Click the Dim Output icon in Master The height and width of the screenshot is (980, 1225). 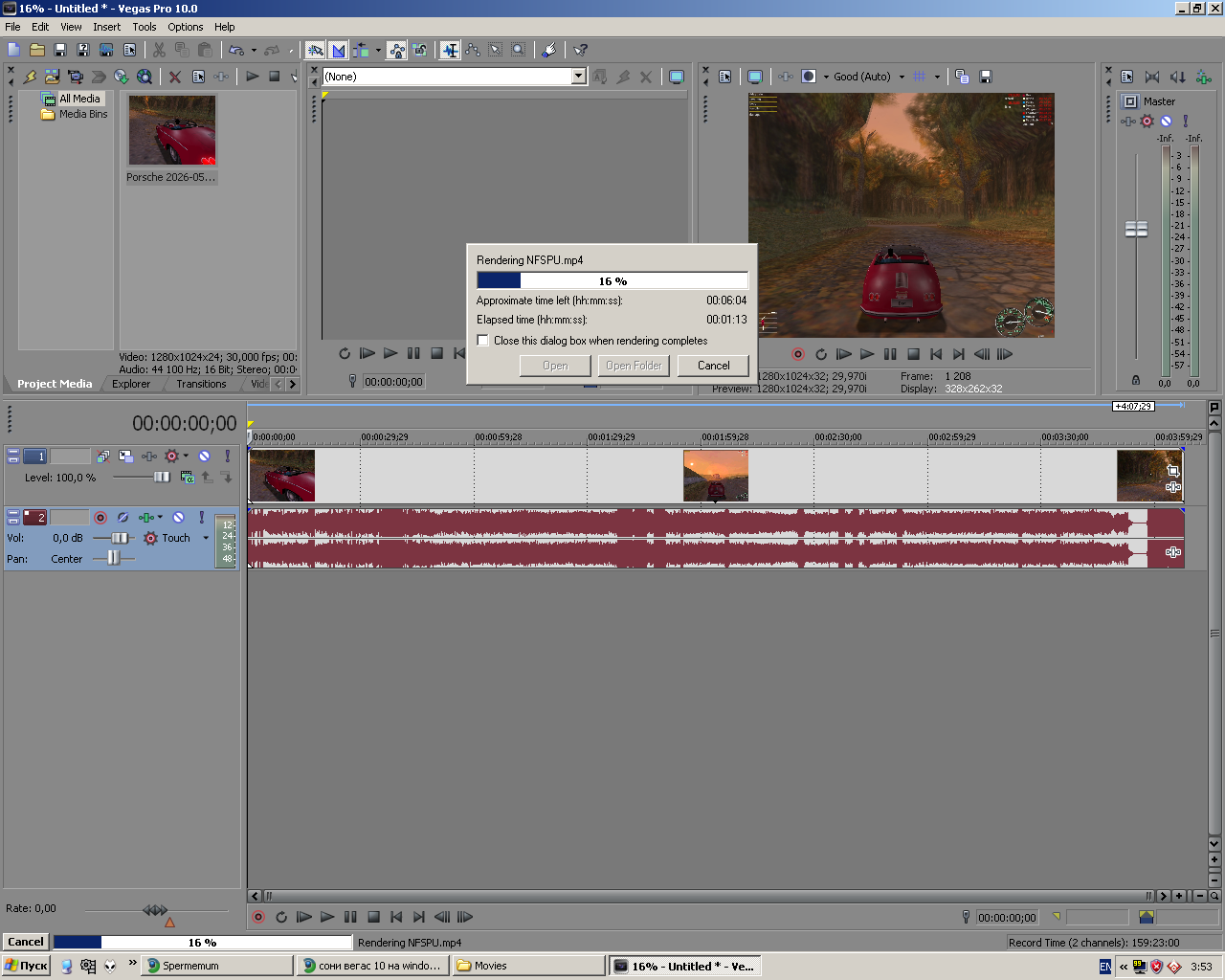1178,77
